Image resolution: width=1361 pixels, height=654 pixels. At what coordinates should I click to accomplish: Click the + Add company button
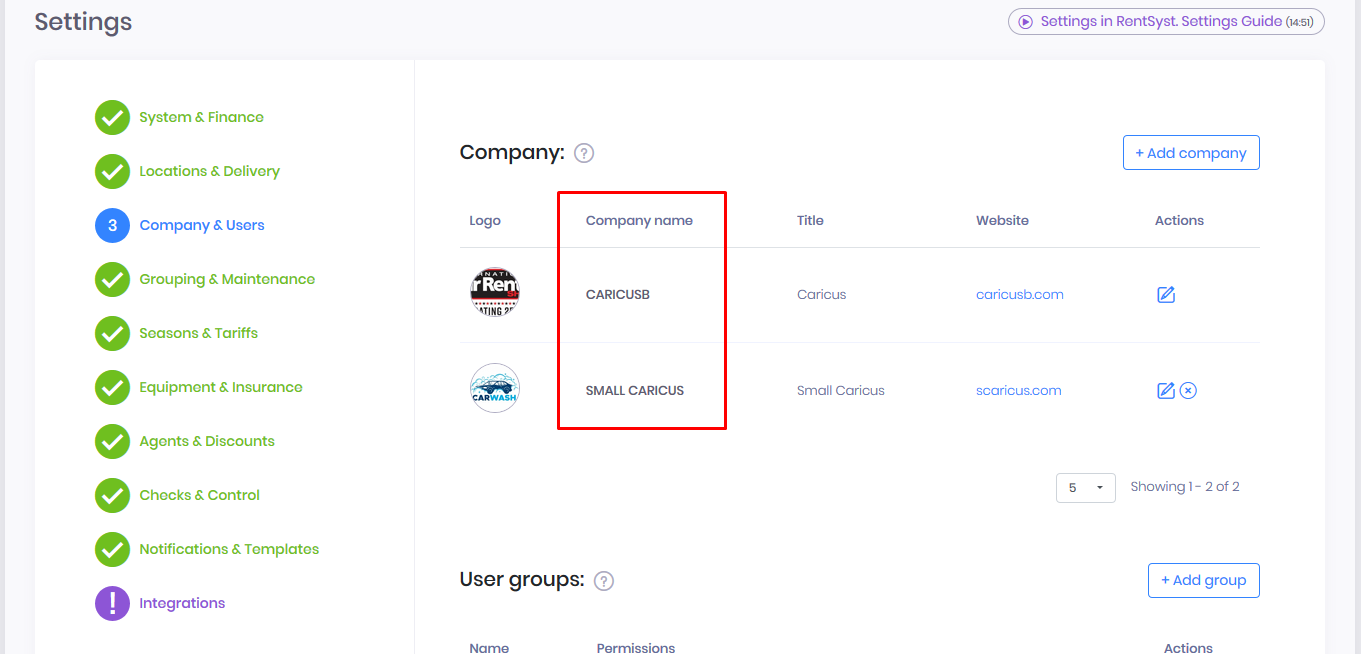pyautogui.click(x=1191, y=153)
